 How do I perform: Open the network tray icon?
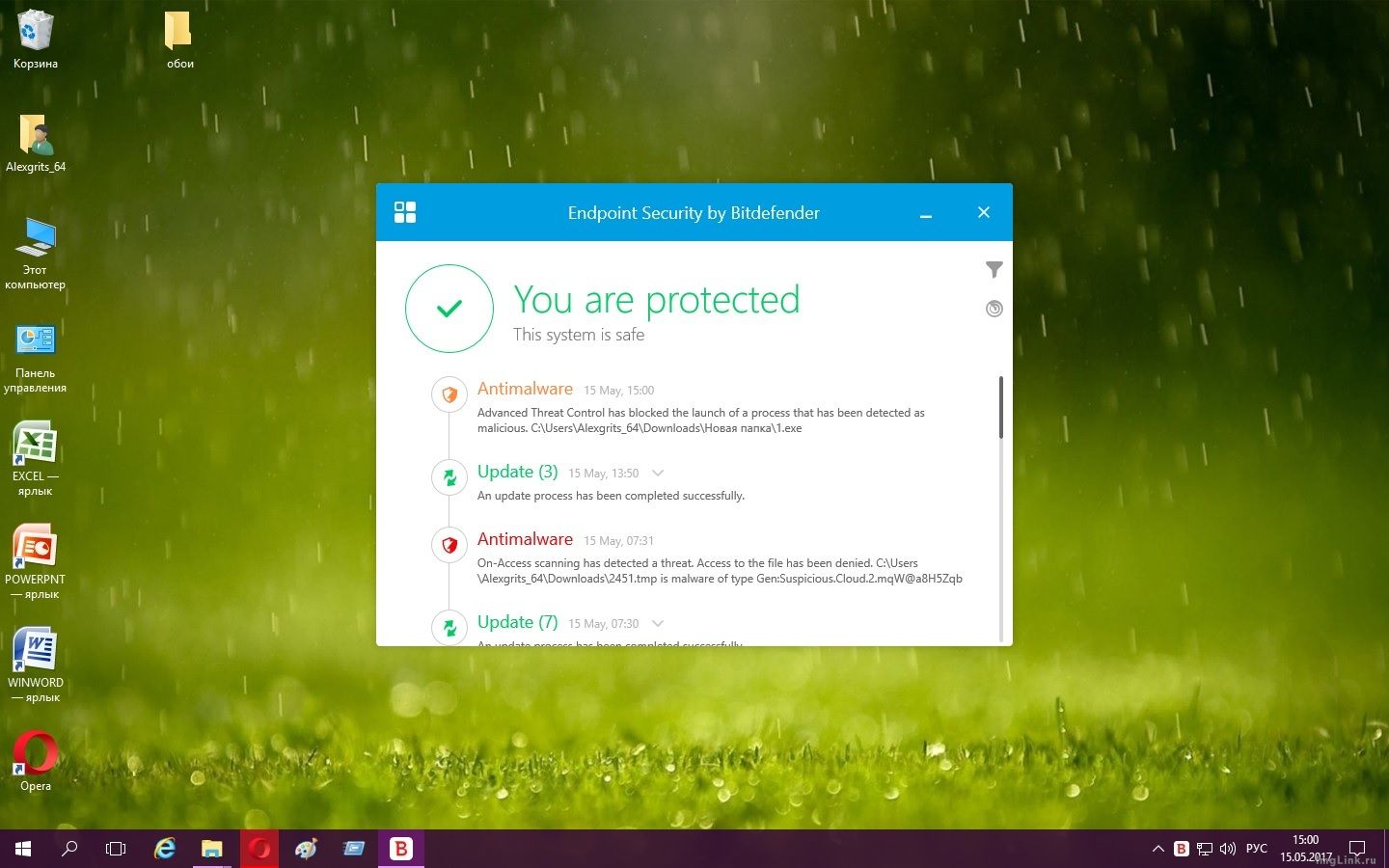coord(1205,849)
